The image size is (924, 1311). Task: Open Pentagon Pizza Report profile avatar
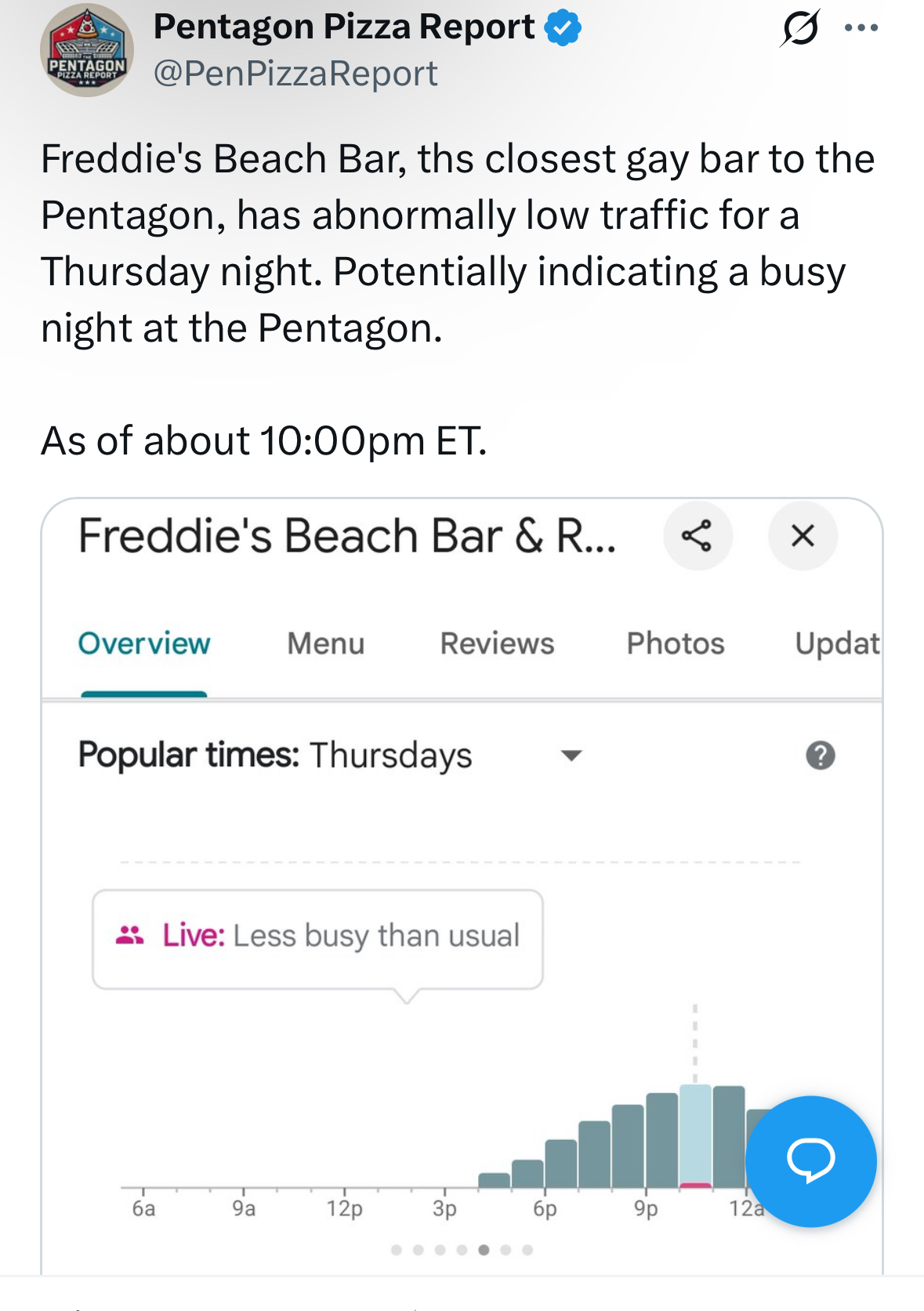pyautogui.click(x=87, y=50)
